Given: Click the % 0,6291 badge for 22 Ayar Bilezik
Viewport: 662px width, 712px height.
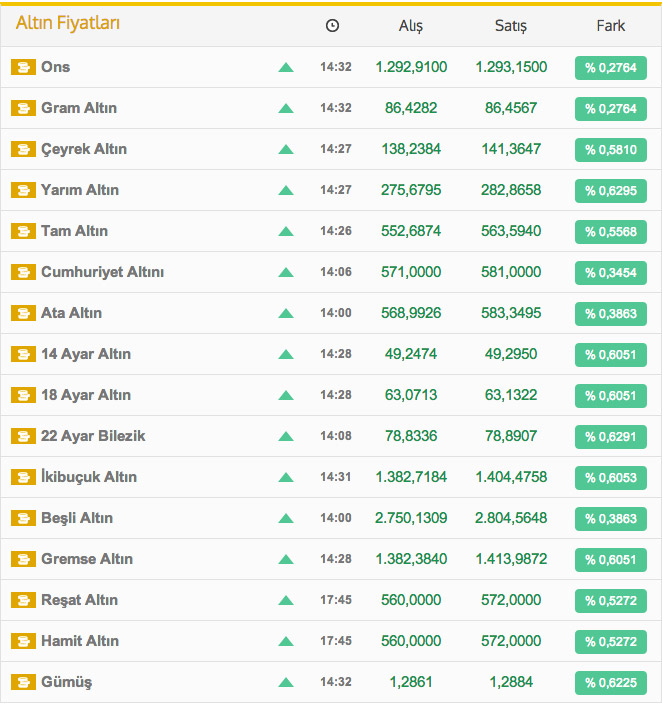Looking at the screenshot, I should [x=611, y=437].
